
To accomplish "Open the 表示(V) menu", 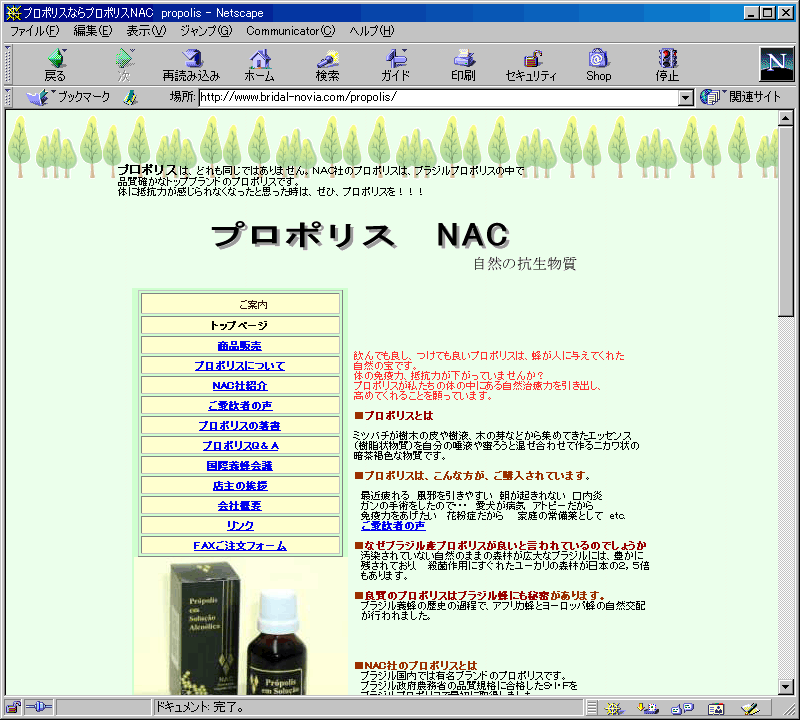I will click(146, 31).
